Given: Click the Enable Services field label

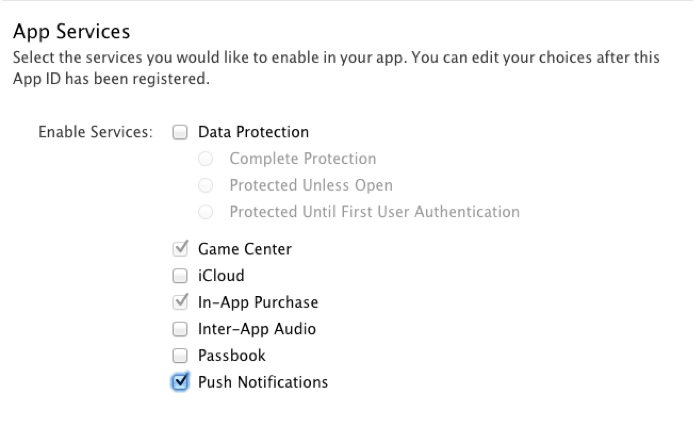Looking at the screenshot, I should pos(94,132).
